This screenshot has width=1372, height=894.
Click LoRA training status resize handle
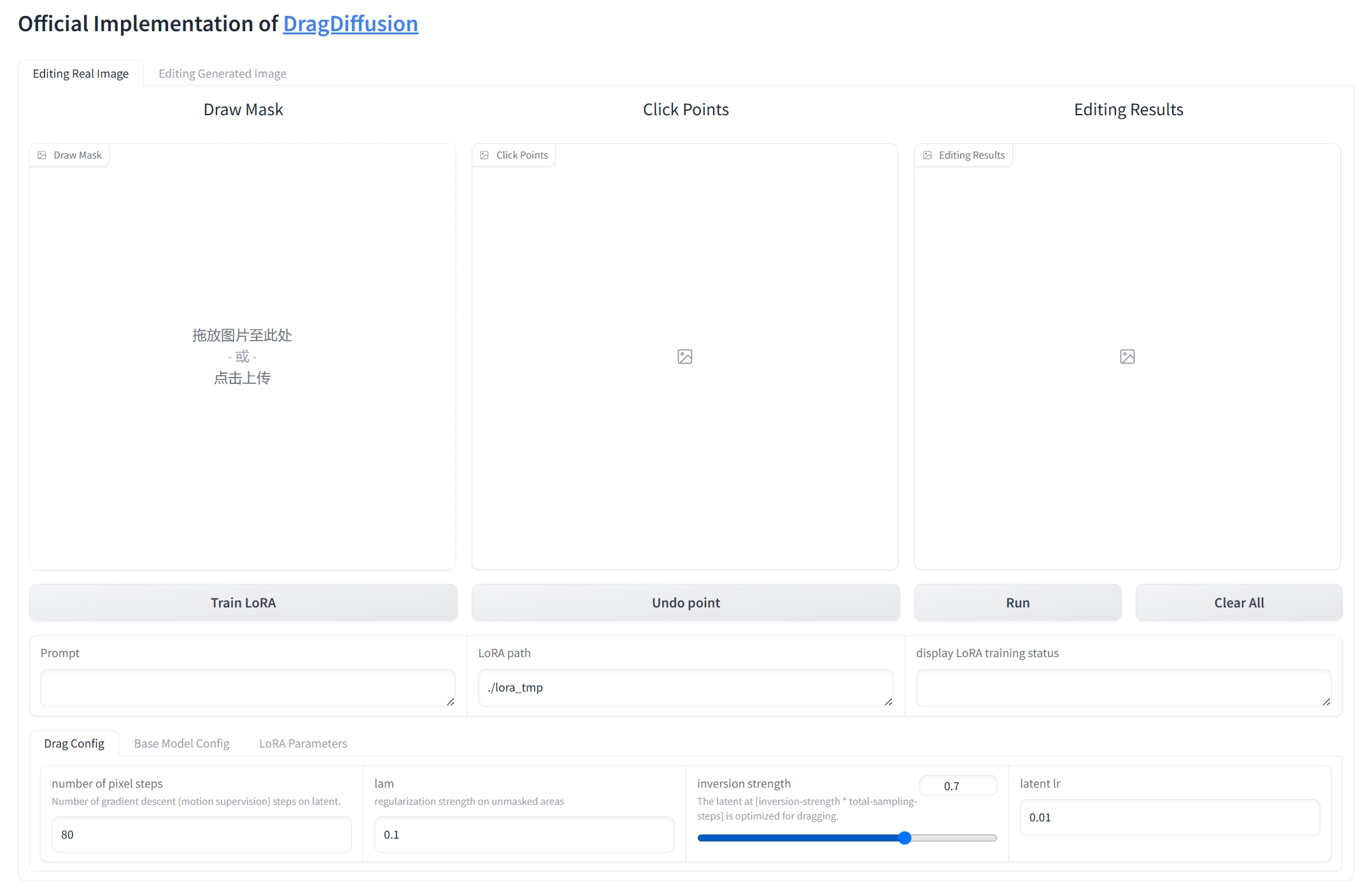1326,702
